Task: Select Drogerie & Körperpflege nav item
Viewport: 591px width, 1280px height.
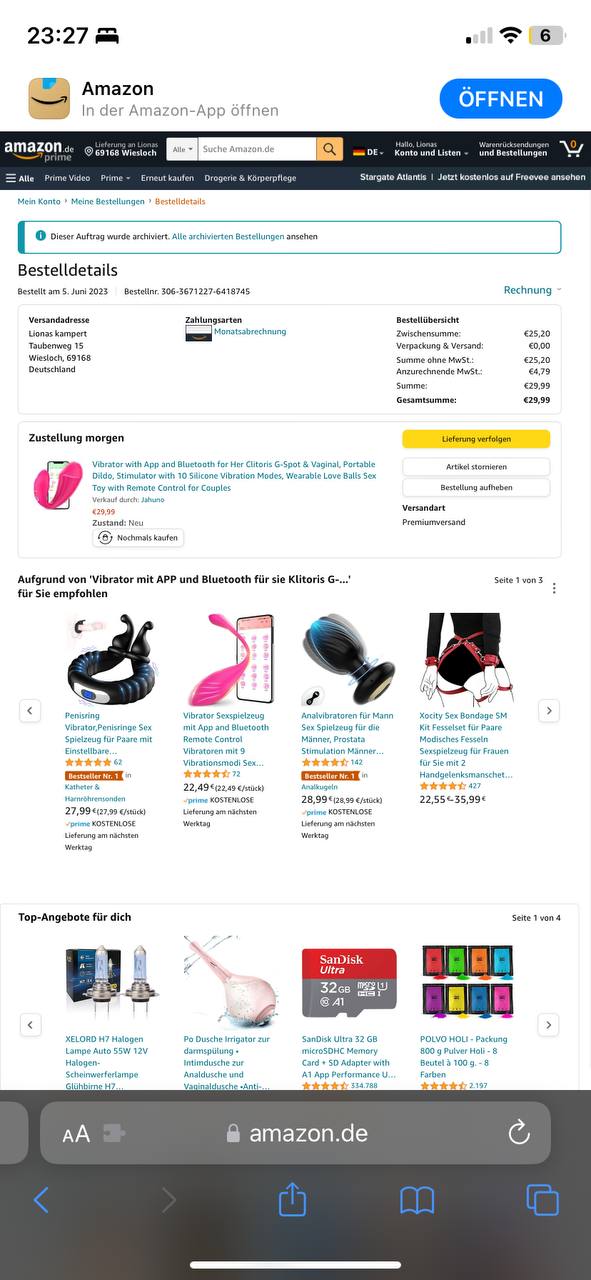Action: (250, 178)
